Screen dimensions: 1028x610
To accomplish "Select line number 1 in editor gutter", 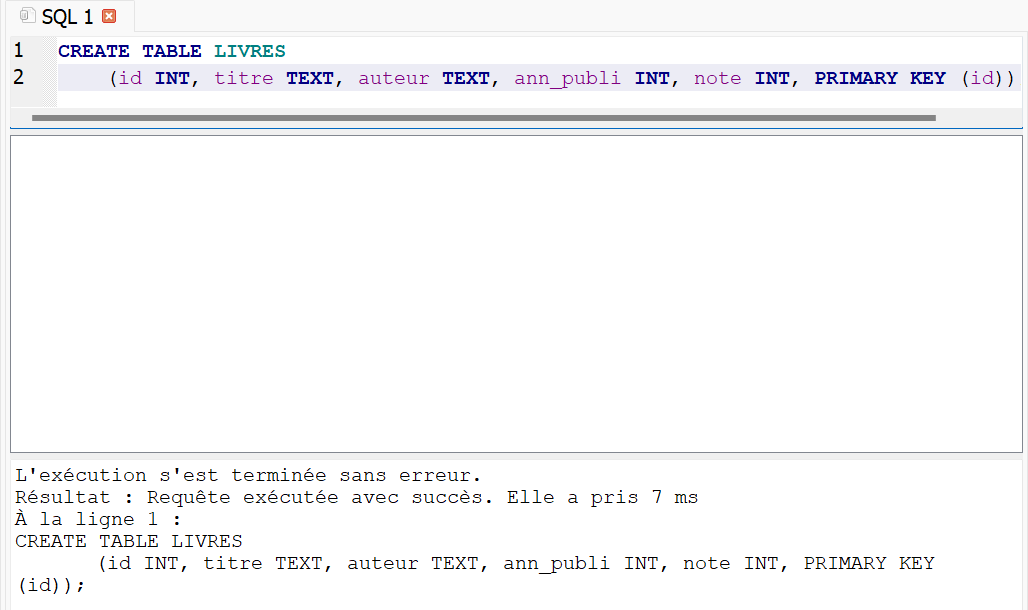I will pos(19,51).
